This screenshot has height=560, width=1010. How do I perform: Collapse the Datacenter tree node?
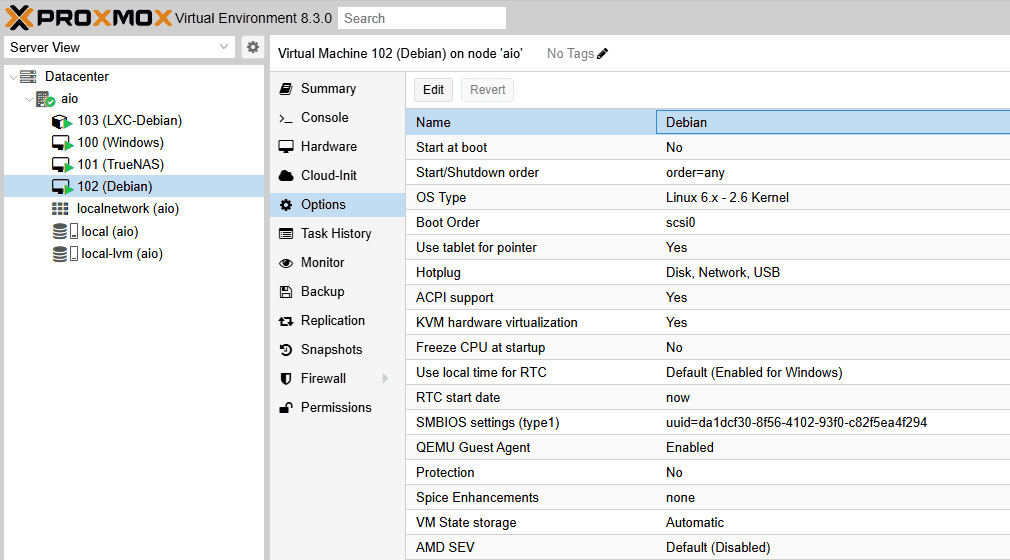(13, 77)
